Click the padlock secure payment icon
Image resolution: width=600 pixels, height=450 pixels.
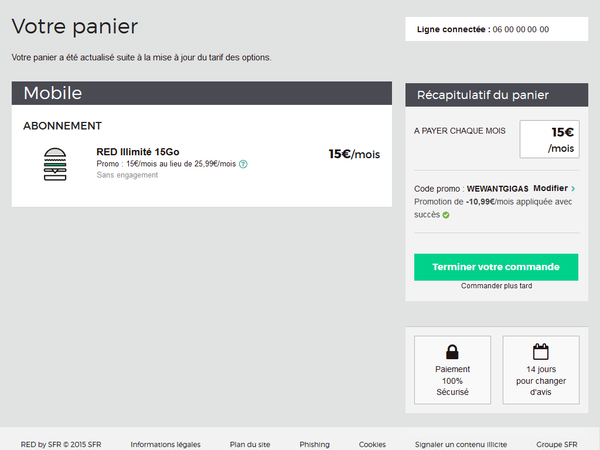(x=452, y=352)
